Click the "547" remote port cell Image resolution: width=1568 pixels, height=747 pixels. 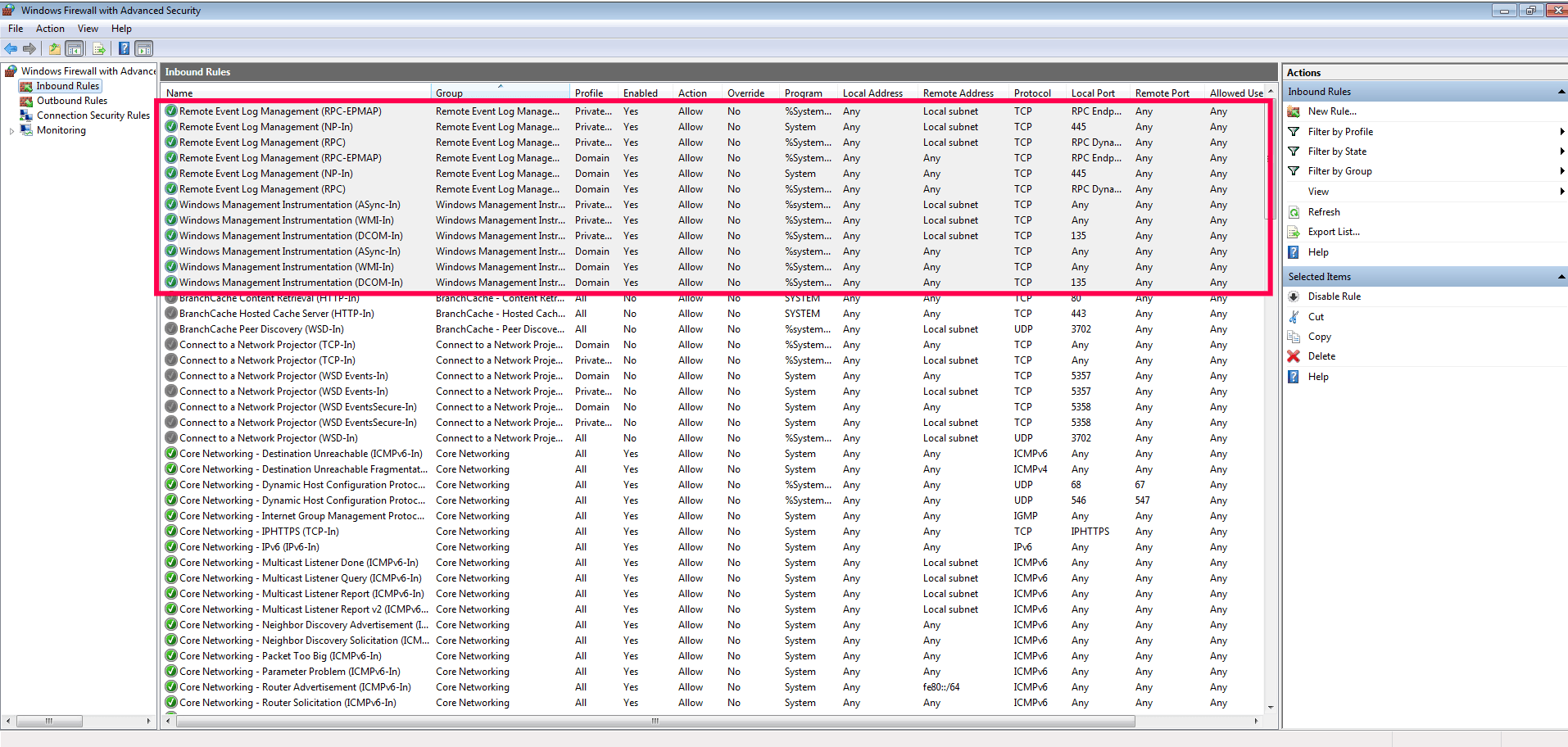1143,500
